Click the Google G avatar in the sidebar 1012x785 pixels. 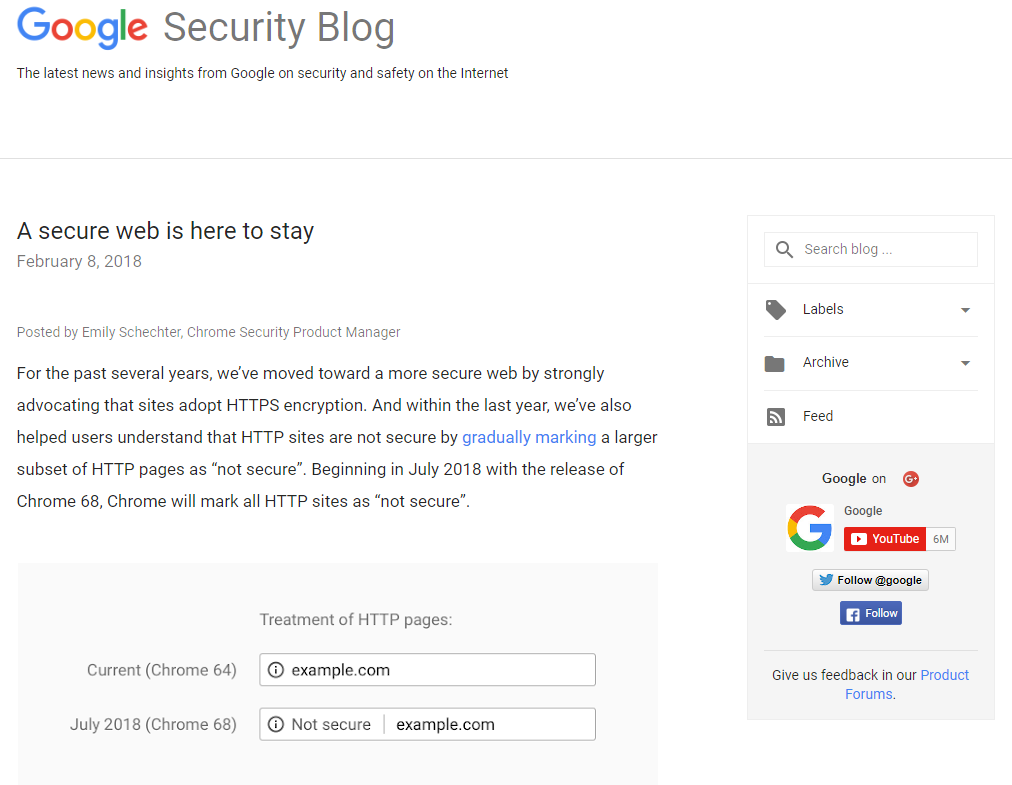810,528
